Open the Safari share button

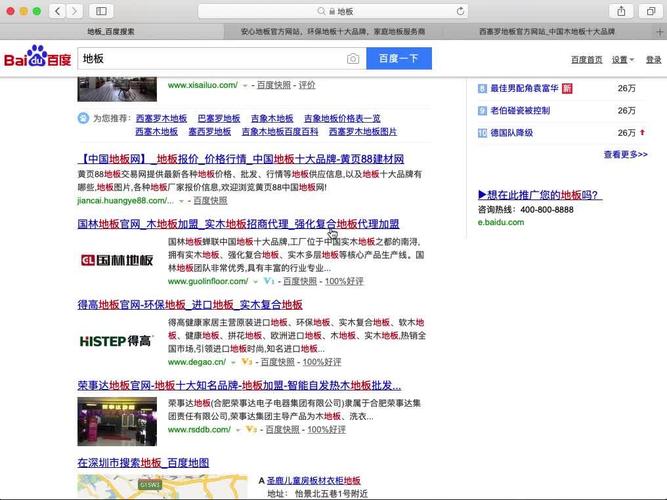[x=621, y=11]
